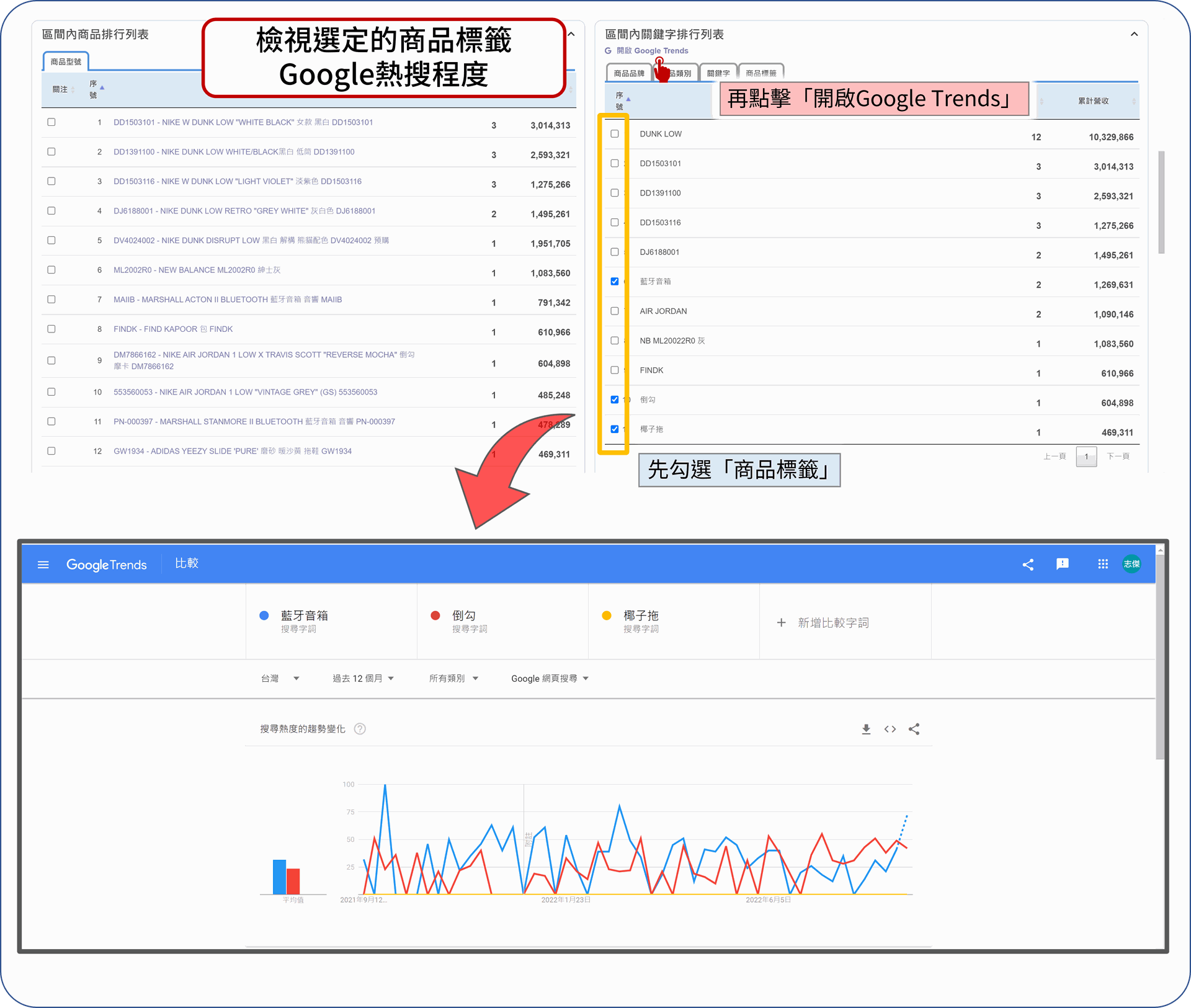Viewport: 1191px width, 1008px height.
Task: Uncheck the 椰子拖 keyword checkbox
Action: [x=615, y=429]
